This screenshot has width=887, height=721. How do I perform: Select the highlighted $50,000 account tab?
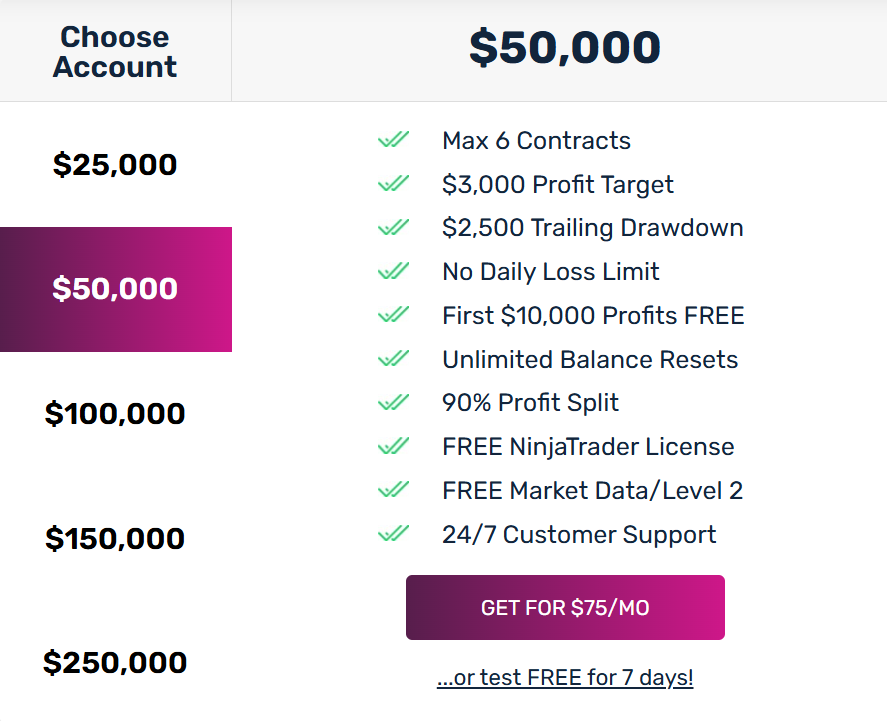115,289
